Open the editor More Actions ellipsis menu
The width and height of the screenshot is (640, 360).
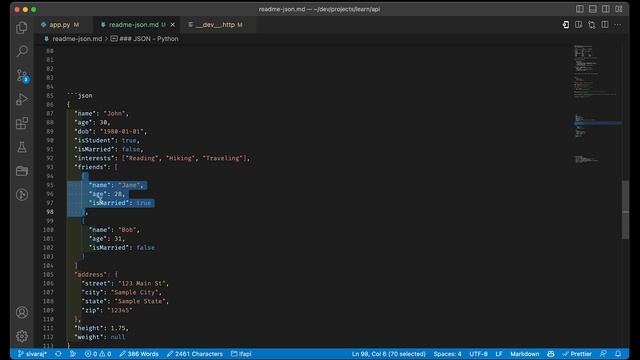[x=618, y=25]
